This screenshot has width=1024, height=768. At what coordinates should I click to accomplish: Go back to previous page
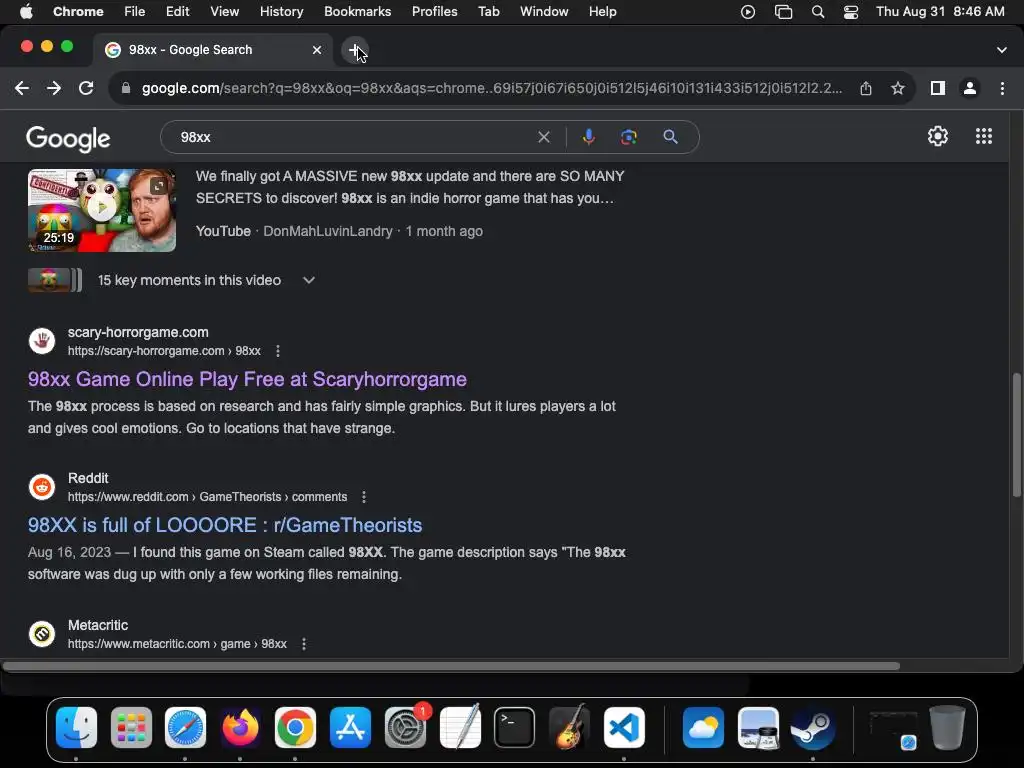(x=22, y=88)
